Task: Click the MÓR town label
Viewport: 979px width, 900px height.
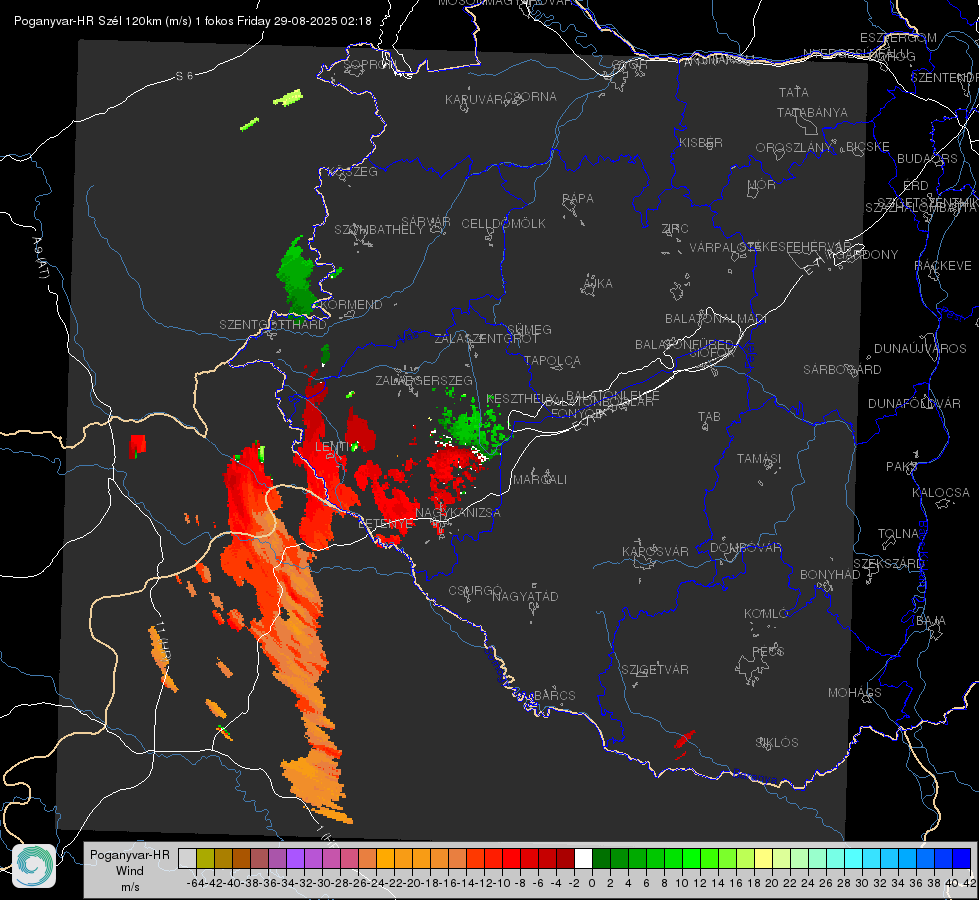Action: (762, 184)
